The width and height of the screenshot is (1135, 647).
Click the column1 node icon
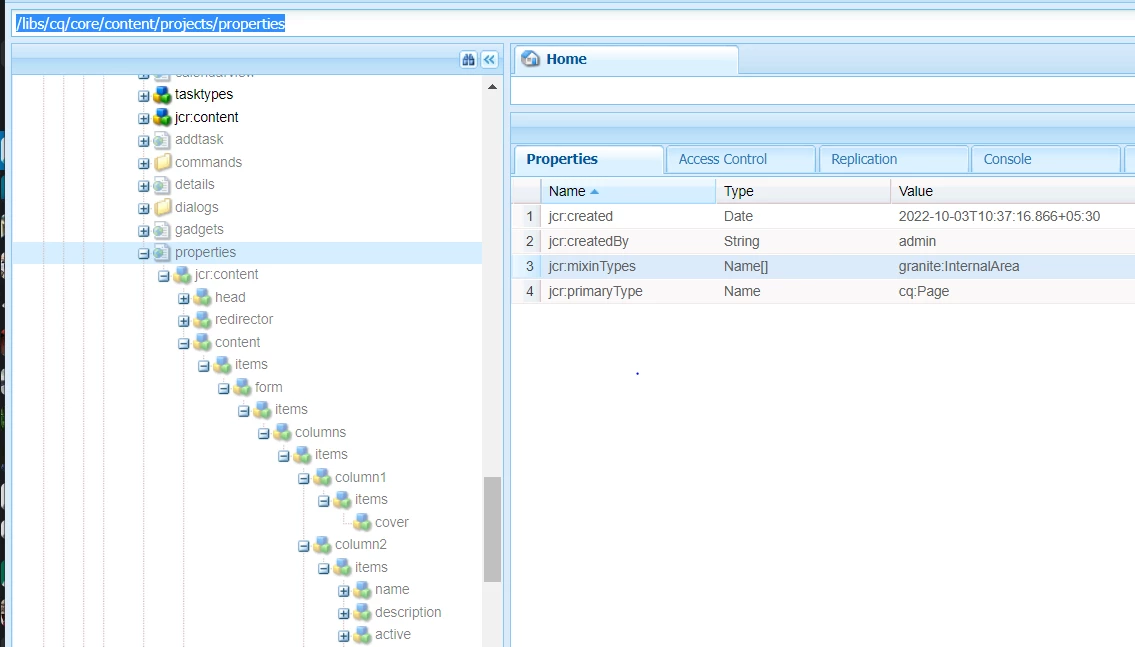tap(322, 478)
